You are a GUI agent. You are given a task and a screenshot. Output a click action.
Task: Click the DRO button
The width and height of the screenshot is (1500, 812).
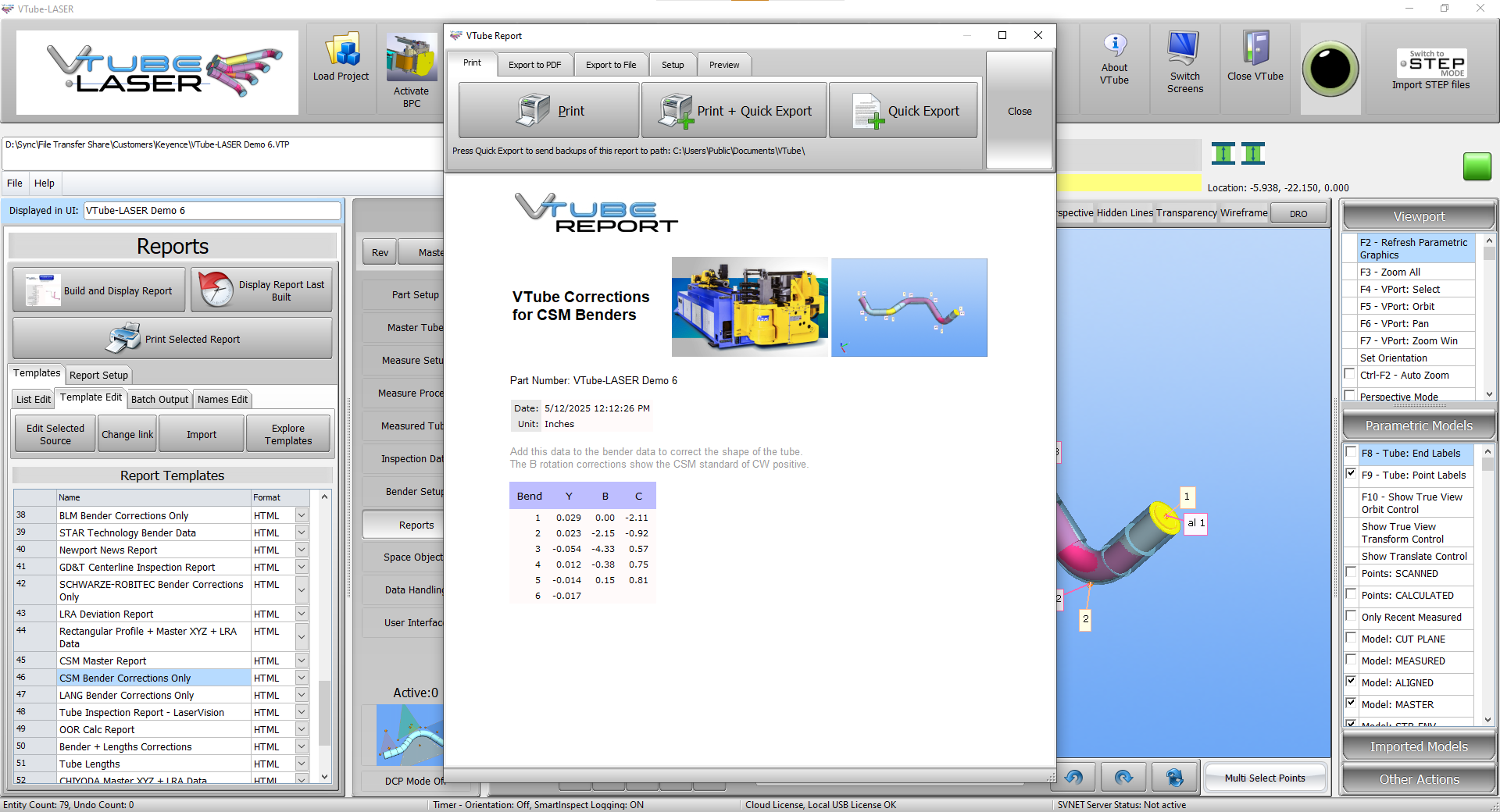tap(1298, 213)
